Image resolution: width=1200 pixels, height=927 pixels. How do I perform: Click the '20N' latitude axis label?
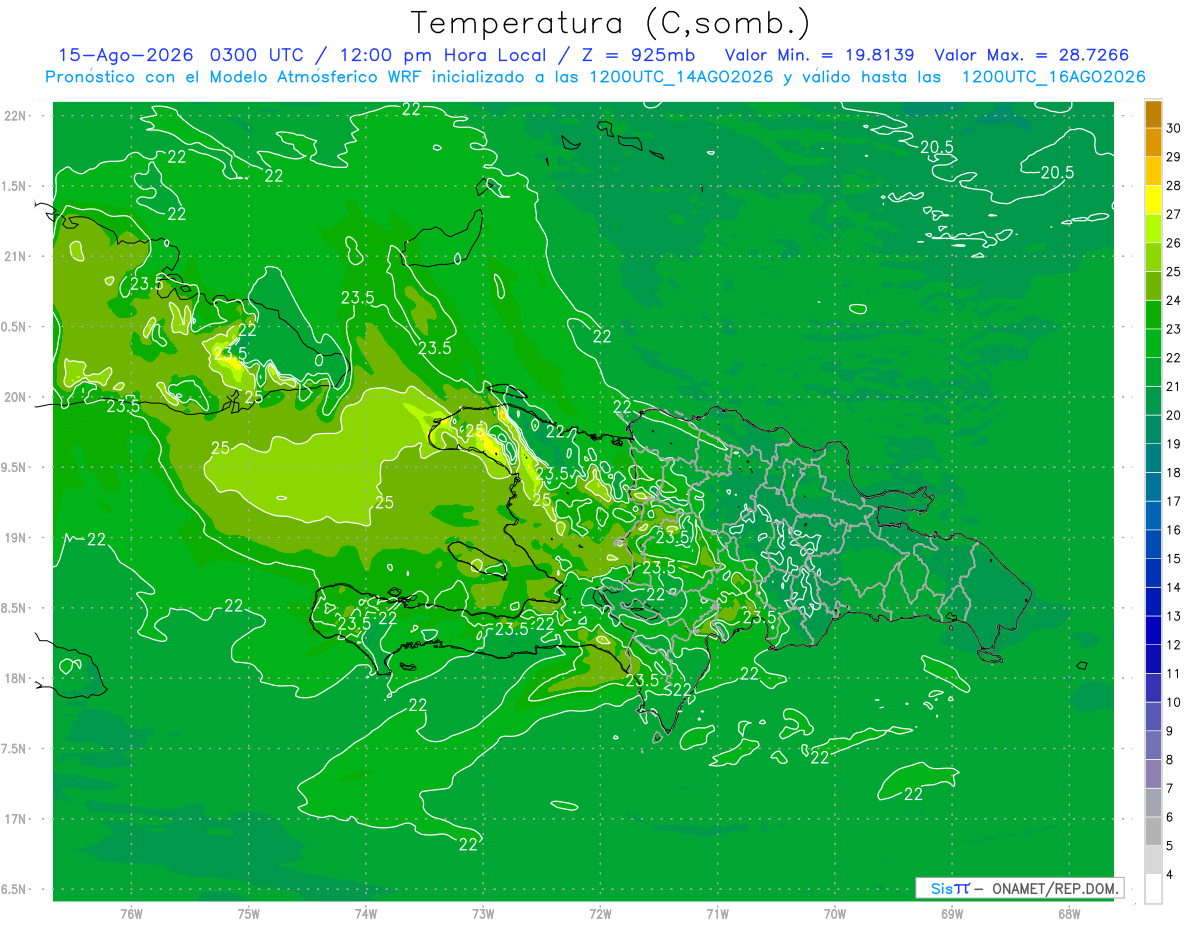coord(13,397)
